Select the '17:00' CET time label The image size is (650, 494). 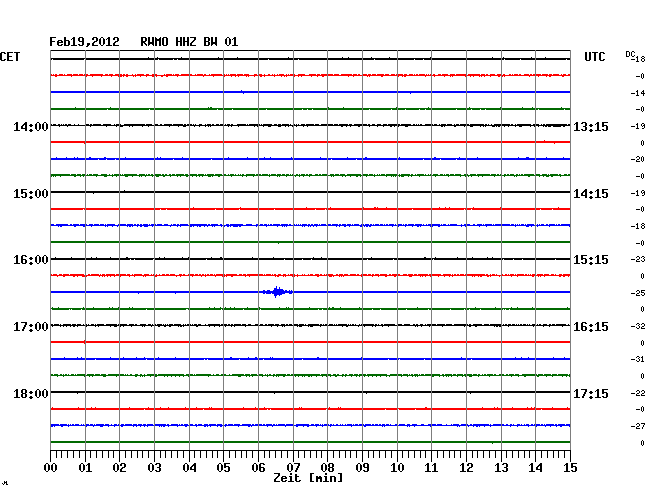(x=31, y=327)
